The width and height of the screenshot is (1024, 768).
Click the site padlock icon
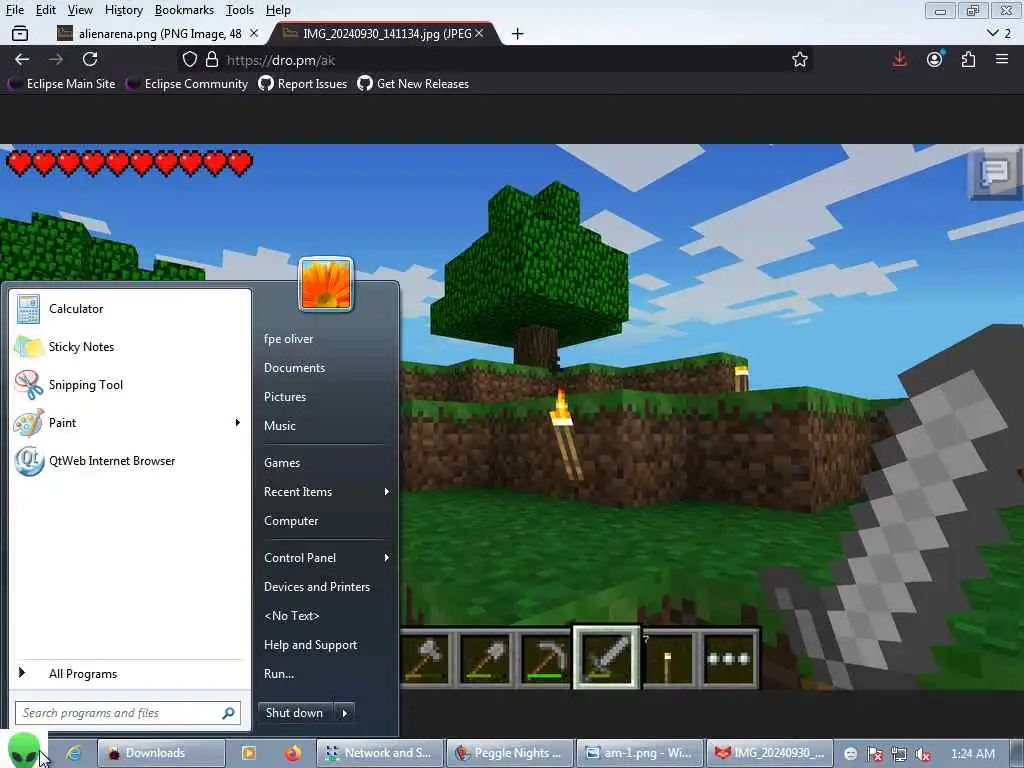click(212, 59)
